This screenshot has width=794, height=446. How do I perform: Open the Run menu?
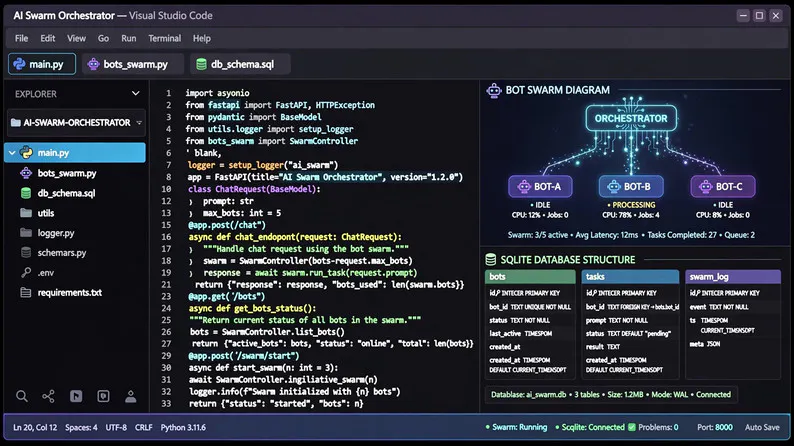point(129,38)
